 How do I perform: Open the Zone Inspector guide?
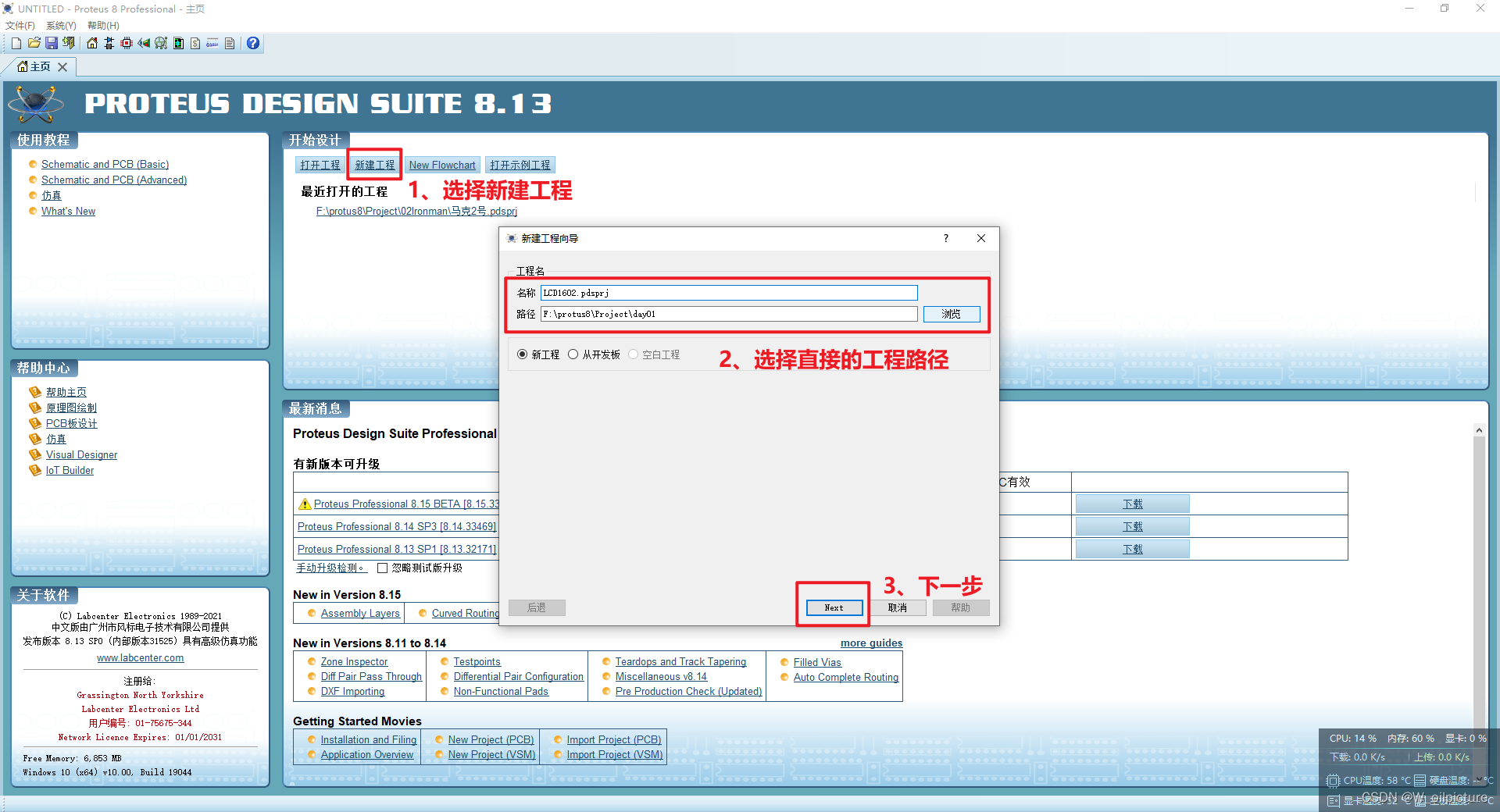pos(354,661)
